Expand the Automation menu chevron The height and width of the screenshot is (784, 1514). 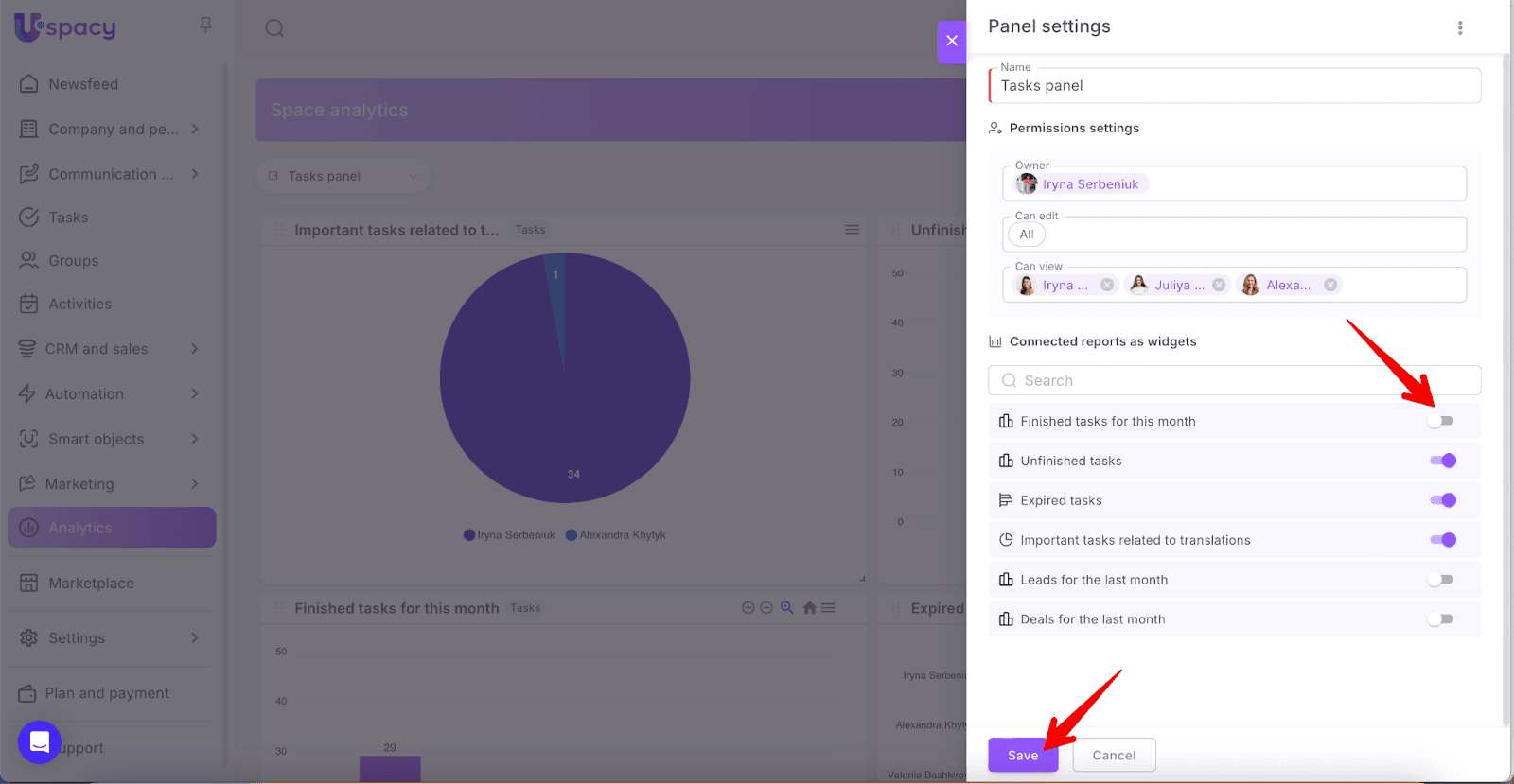tap(195, 393)
